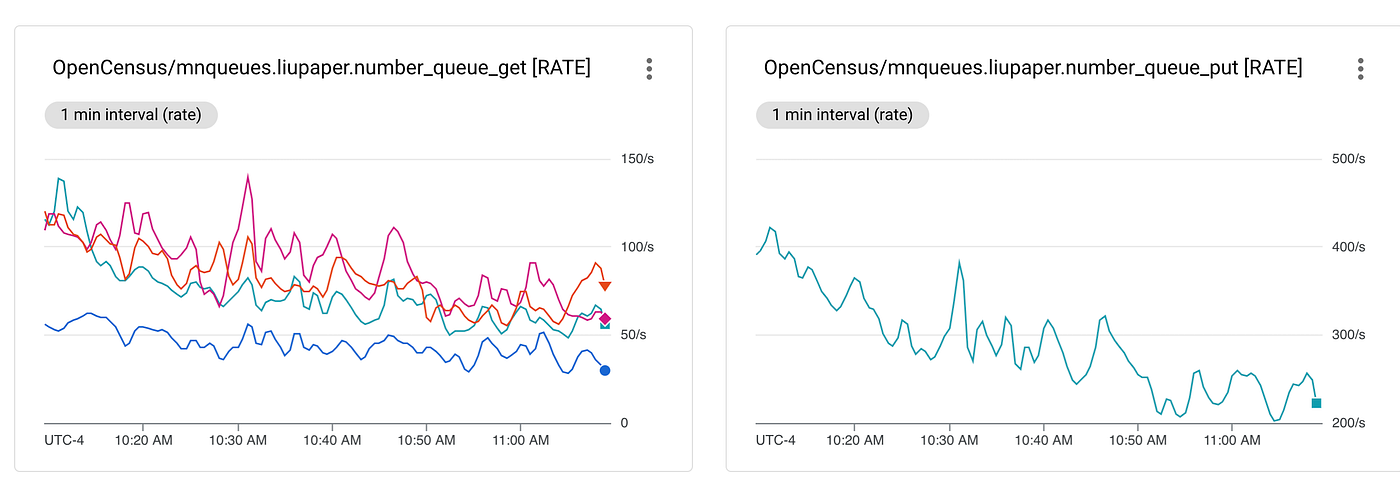
Task: Click the teal square marker in get chart
Action: [x=604, y=326]
